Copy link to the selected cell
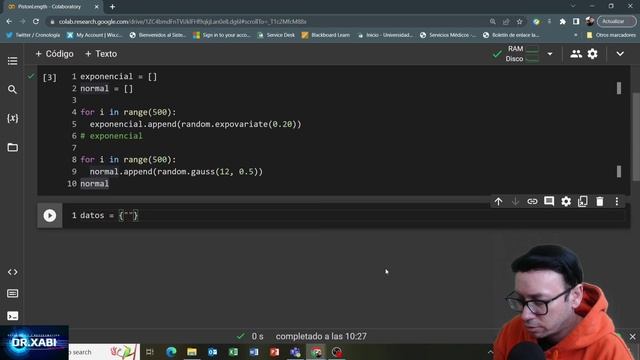 pos(532,202)
